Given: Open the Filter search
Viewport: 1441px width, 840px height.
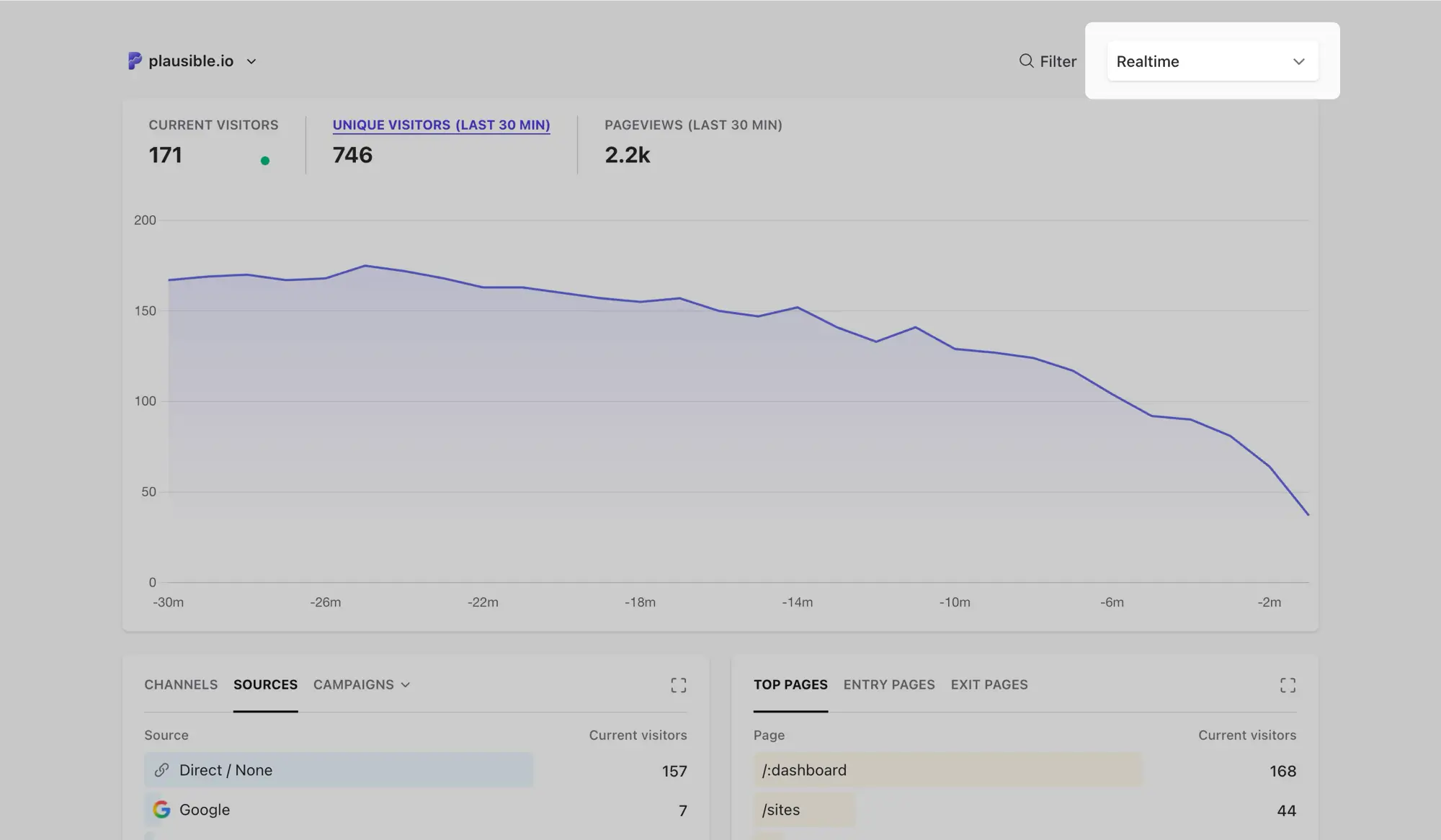Looking at the screenshot, I should [x=1048, y=61].
